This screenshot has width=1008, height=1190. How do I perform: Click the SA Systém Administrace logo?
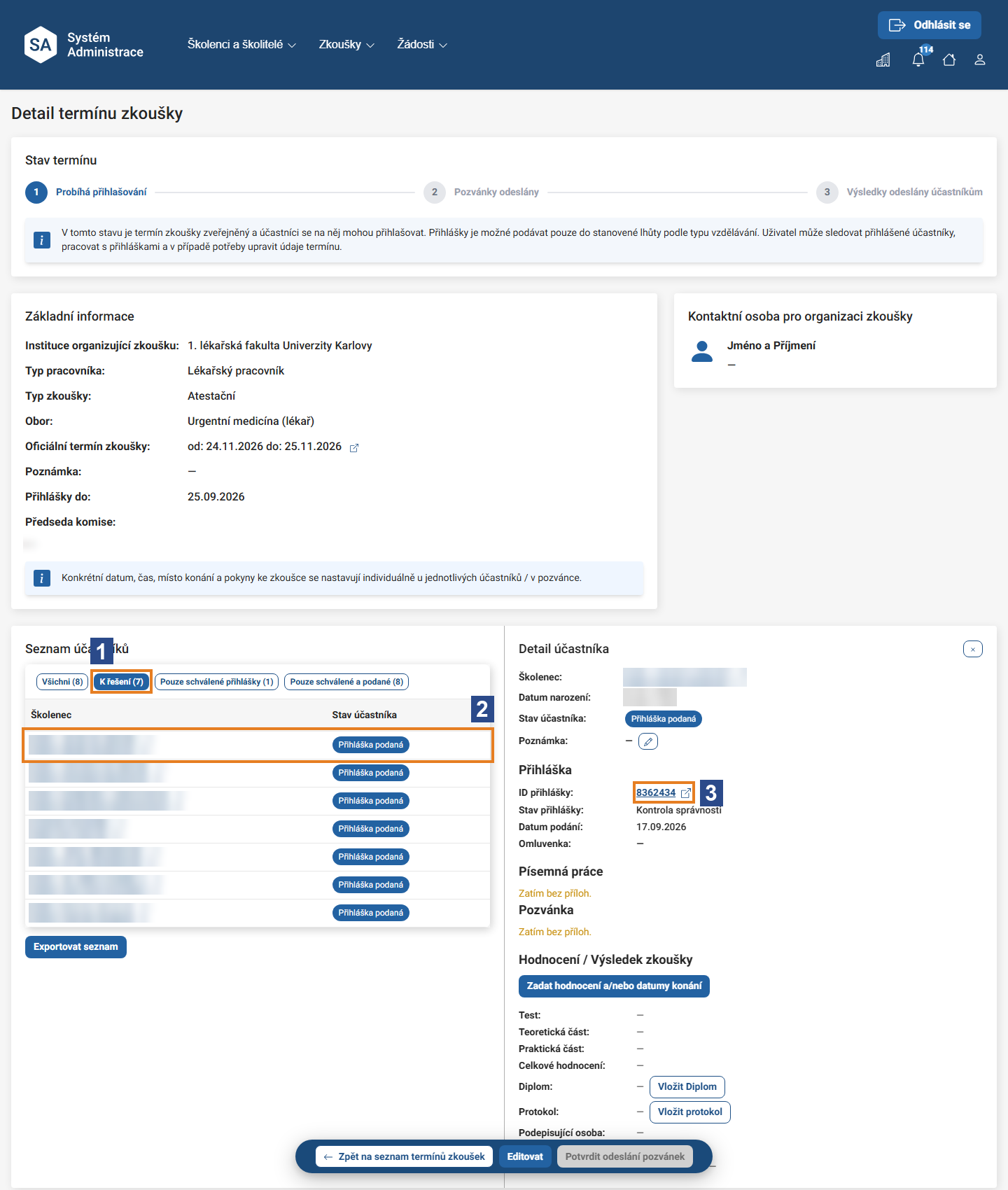pyautogui.click(x=83, y=45)
